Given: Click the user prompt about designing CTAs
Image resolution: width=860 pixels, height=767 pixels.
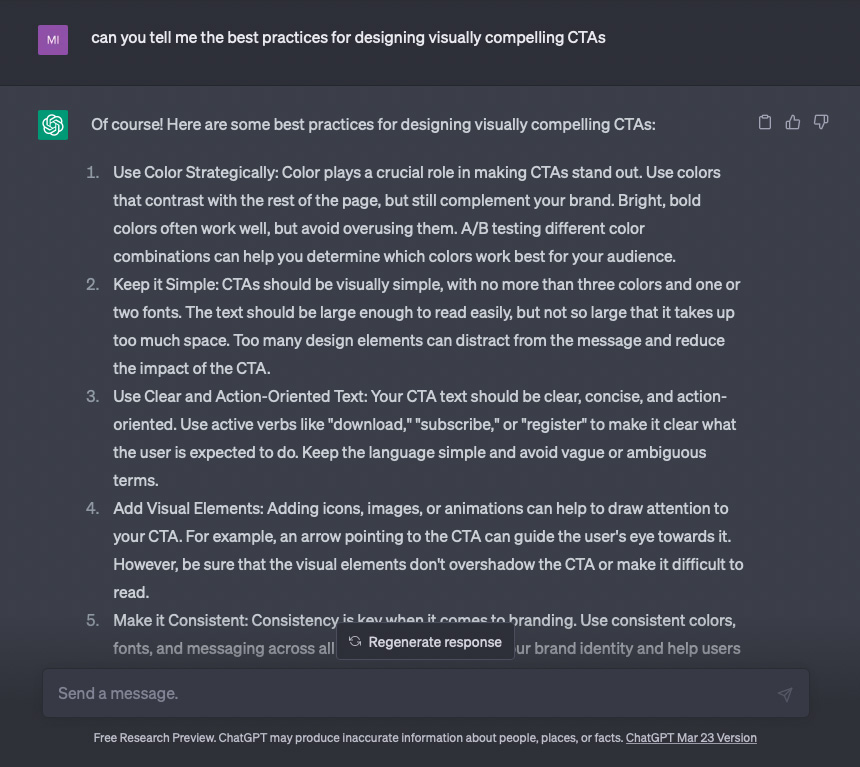Looking at the screenshot, I should pos(348,37).
